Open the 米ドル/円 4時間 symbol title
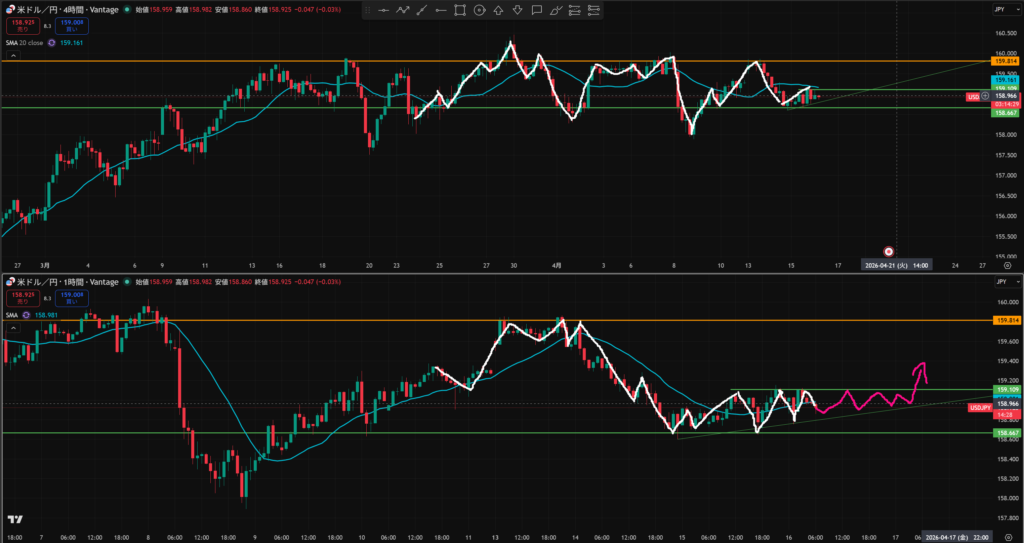The width and height of the screenshot is (1024, 543). [x=60, y=8]
